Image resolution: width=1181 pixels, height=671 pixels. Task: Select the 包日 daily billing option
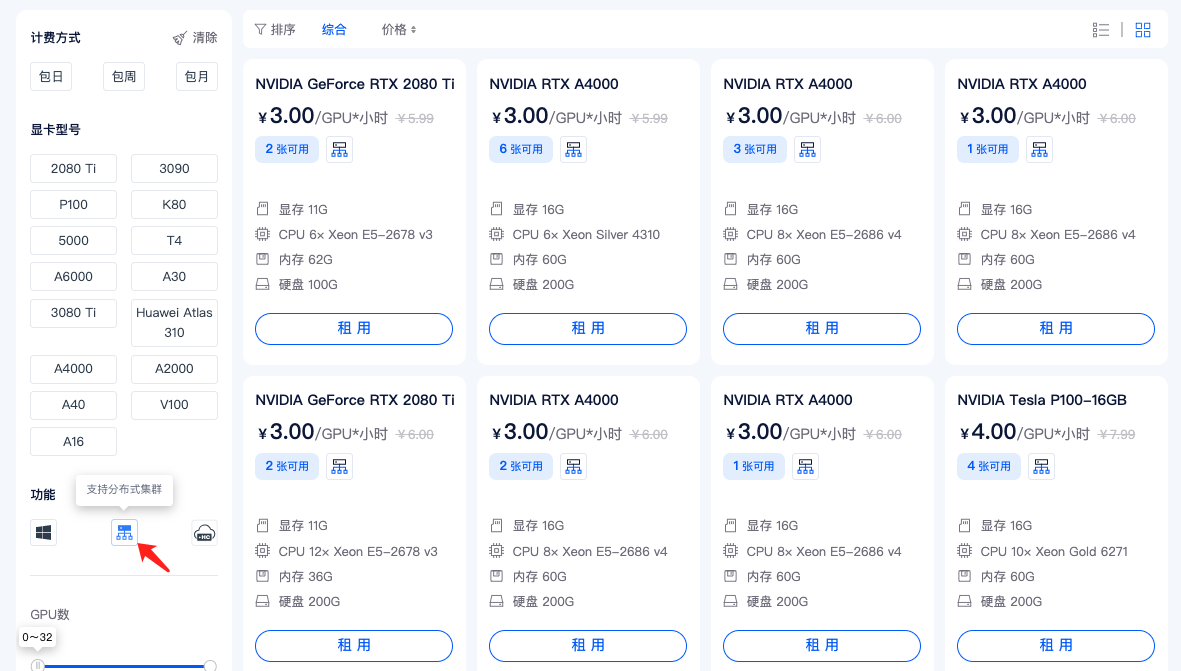point(51,76)
